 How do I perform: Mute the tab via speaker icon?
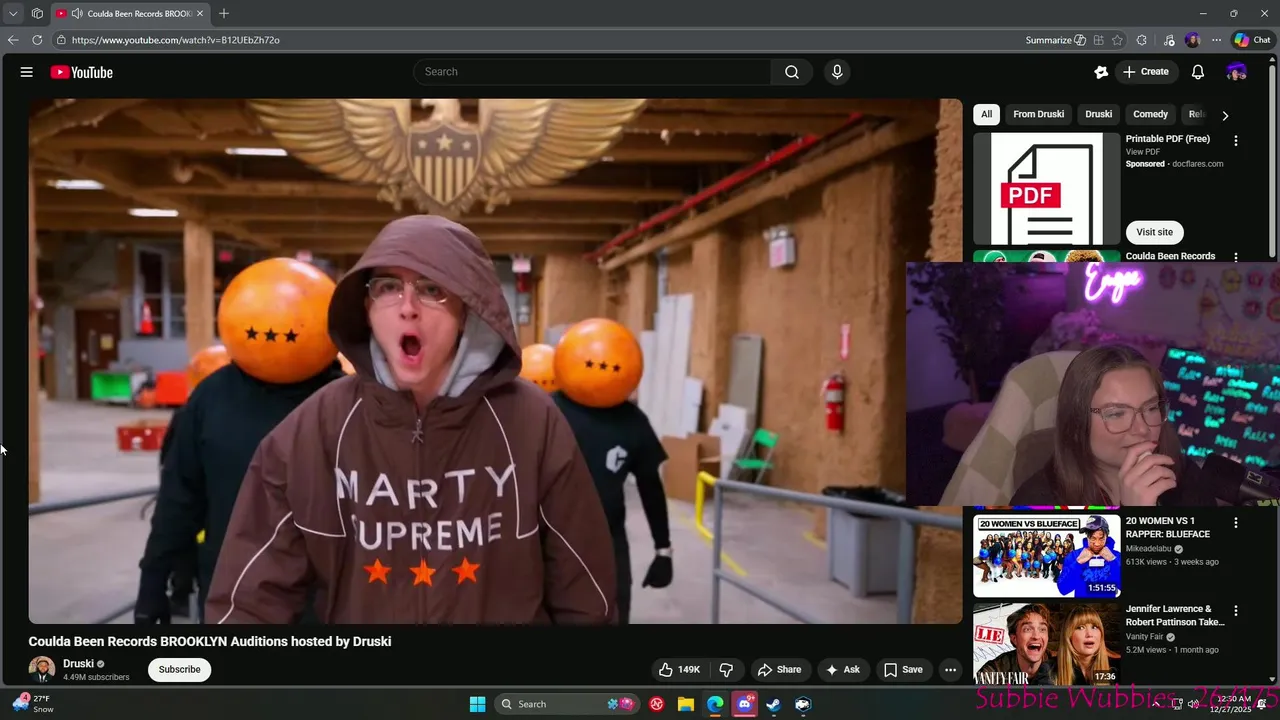pos(77,13)
